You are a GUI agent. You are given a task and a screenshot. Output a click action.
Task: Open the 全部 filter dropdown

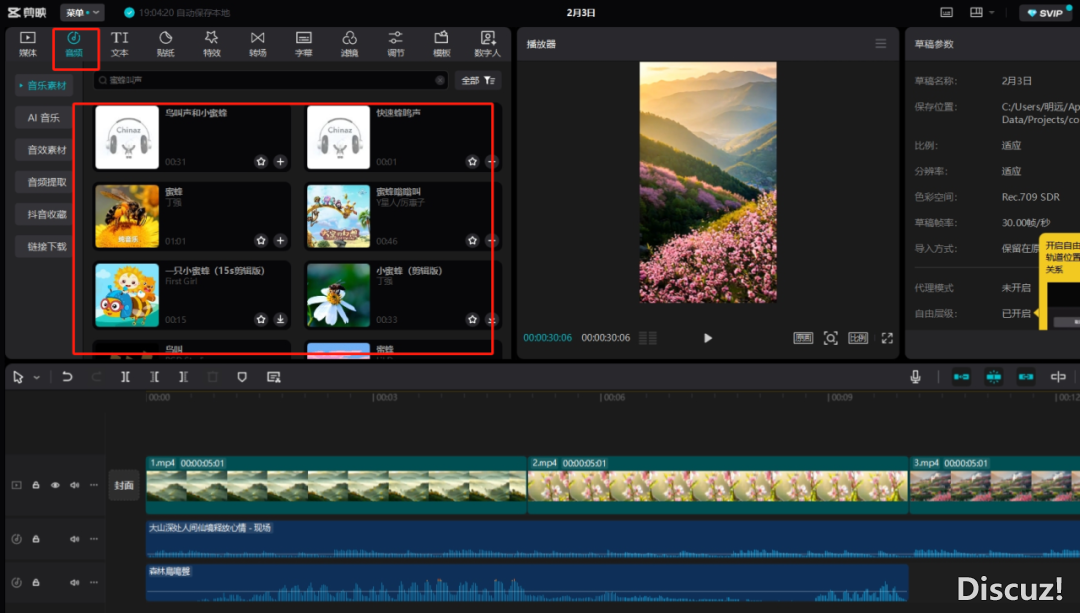(x=478, y=81)
